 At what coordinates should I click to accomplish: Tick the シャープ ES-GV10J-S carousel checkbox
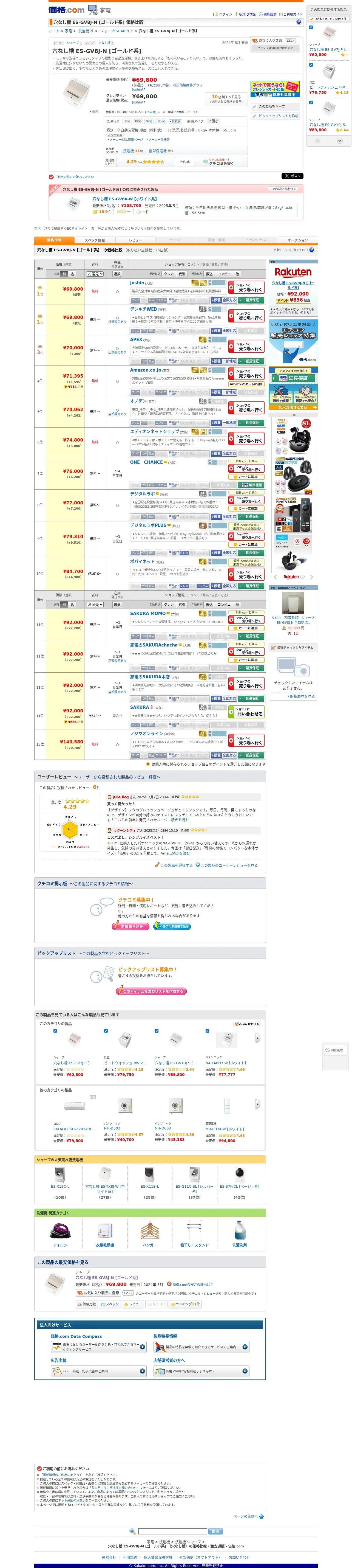click(x=157, y=1030)
